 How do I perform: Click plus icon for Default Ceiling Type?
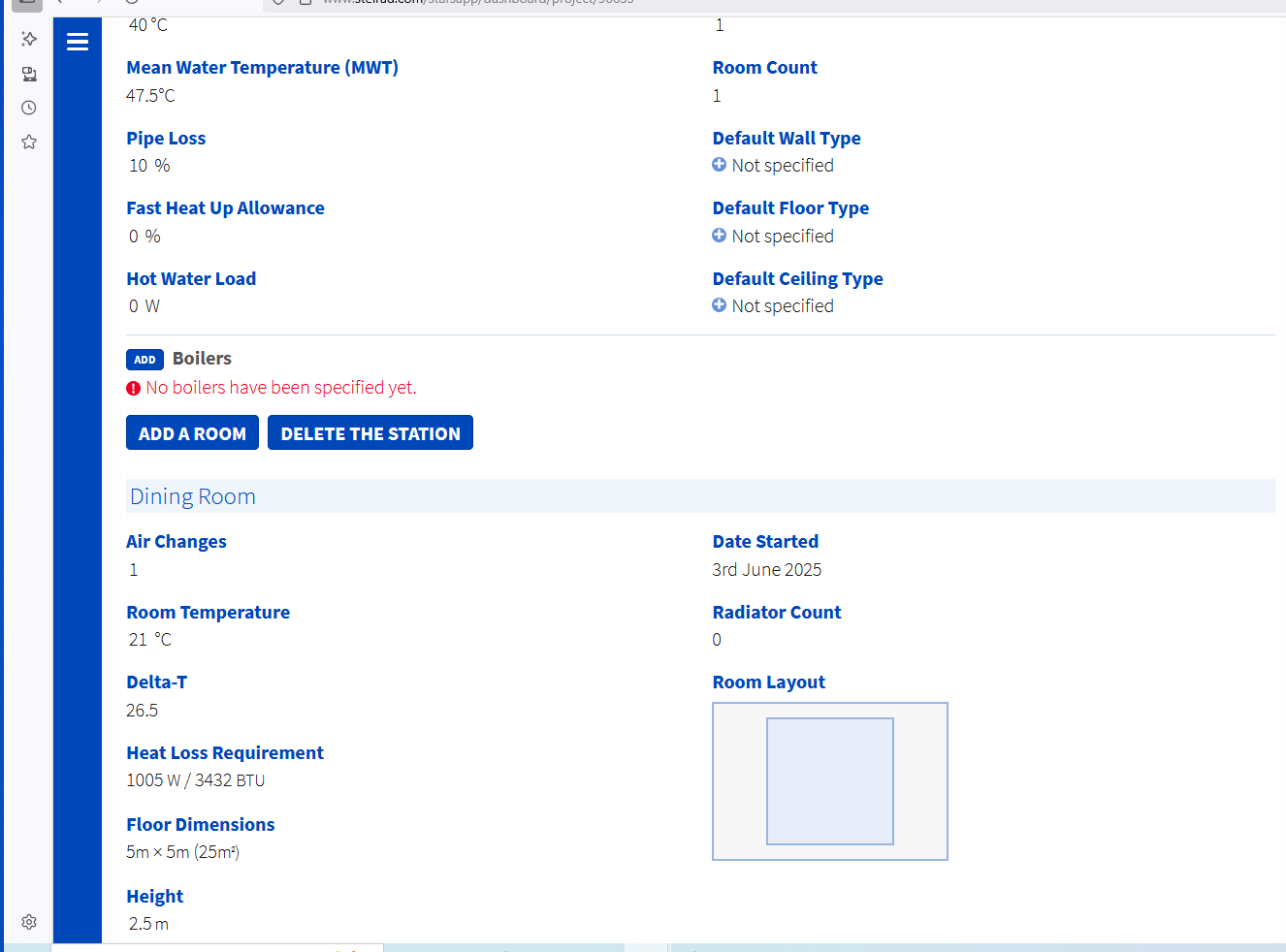pyautogui.click(x=719, y=304)
